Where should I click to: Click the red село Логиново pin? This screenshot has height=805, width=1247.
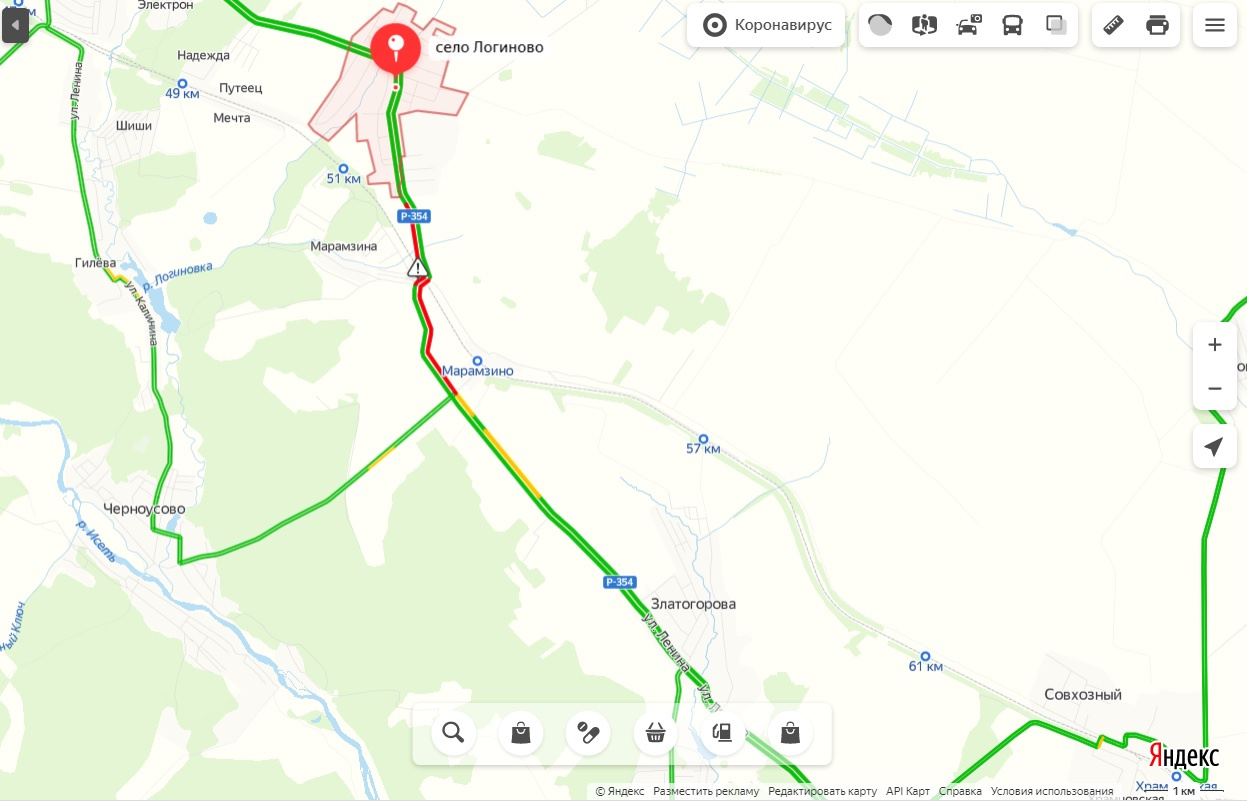(x=396, y=47)
